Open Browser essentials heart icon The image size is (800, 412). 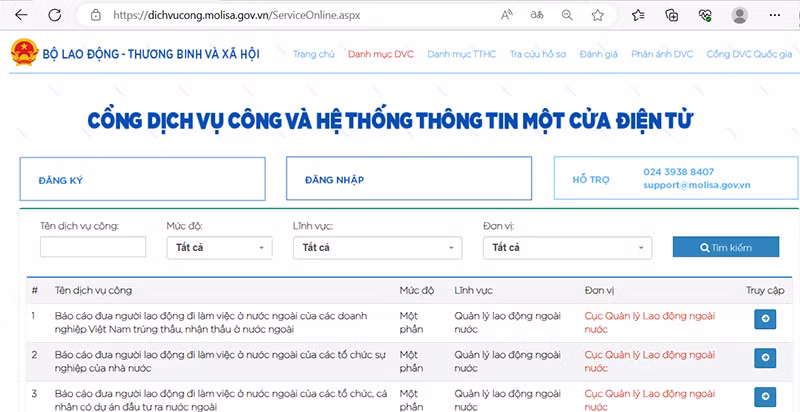click(x=706, y=15)
